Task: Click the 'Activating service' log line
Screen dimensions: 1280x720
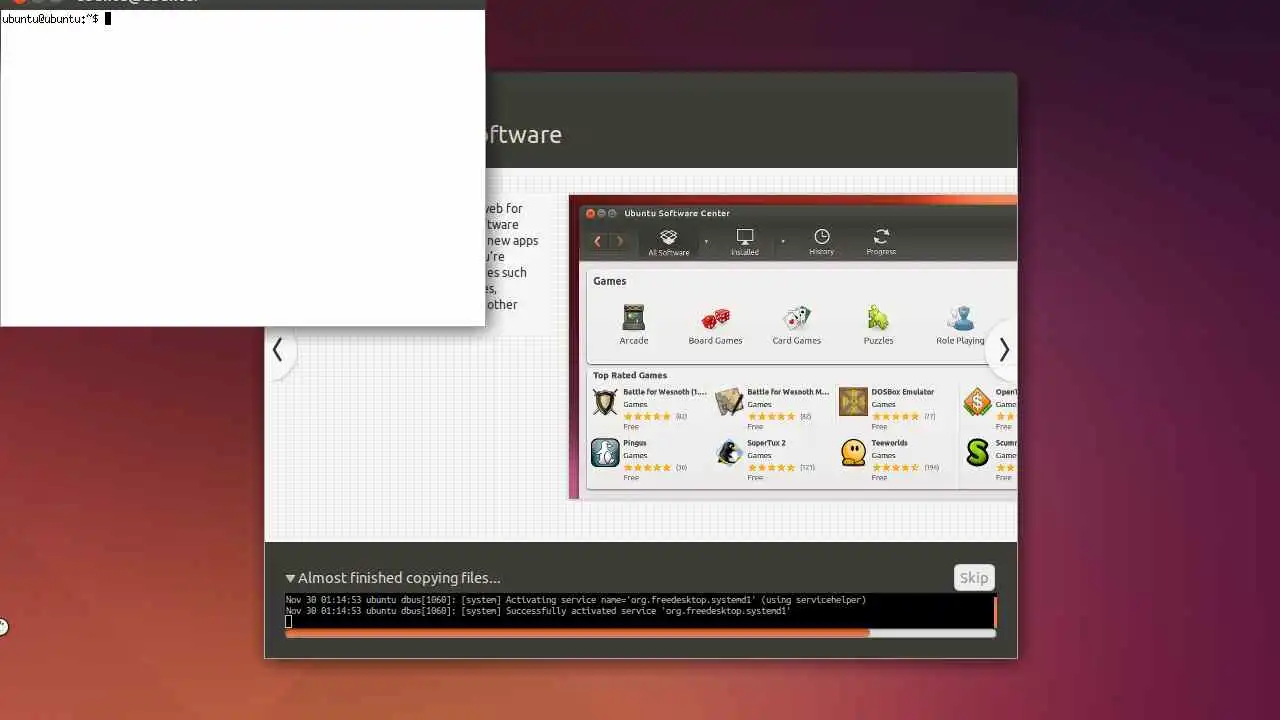Action: 576,600
